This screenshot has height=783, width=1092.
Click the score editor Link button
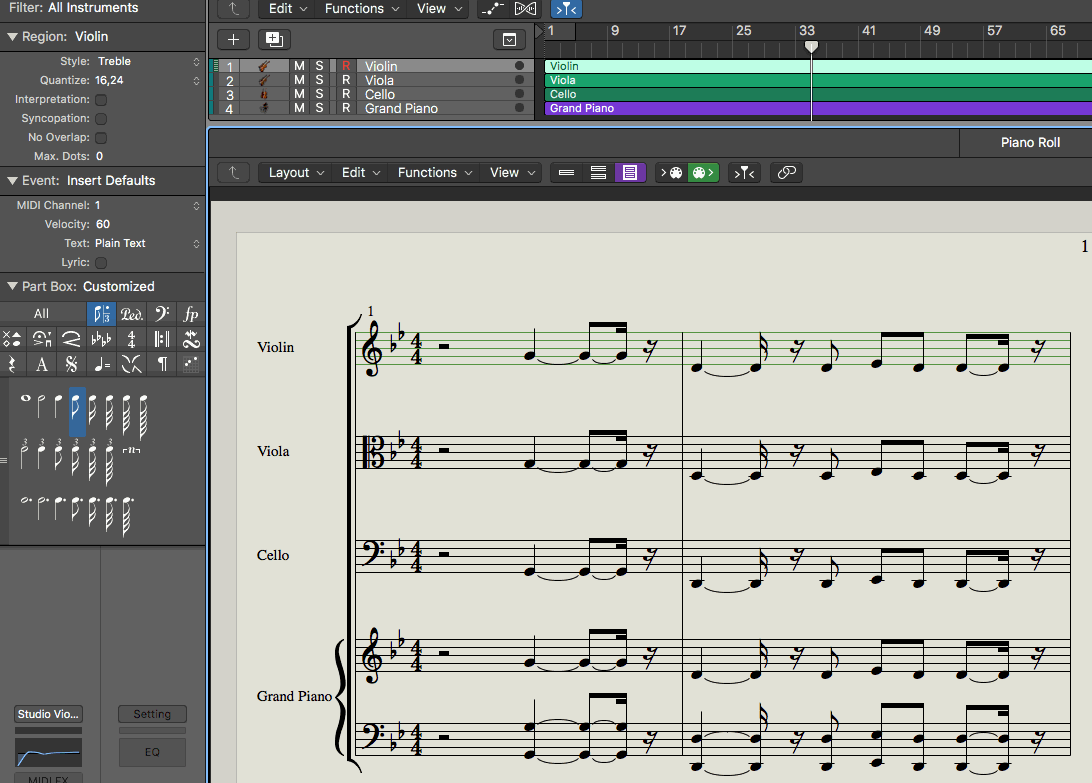point(787,172)
